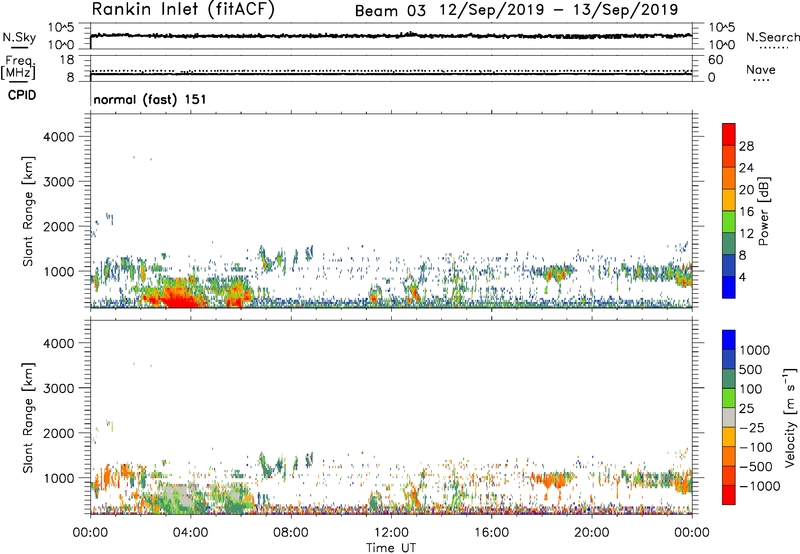Click the power panel 'Slant Range [km]' label

[x=28, y=211]
